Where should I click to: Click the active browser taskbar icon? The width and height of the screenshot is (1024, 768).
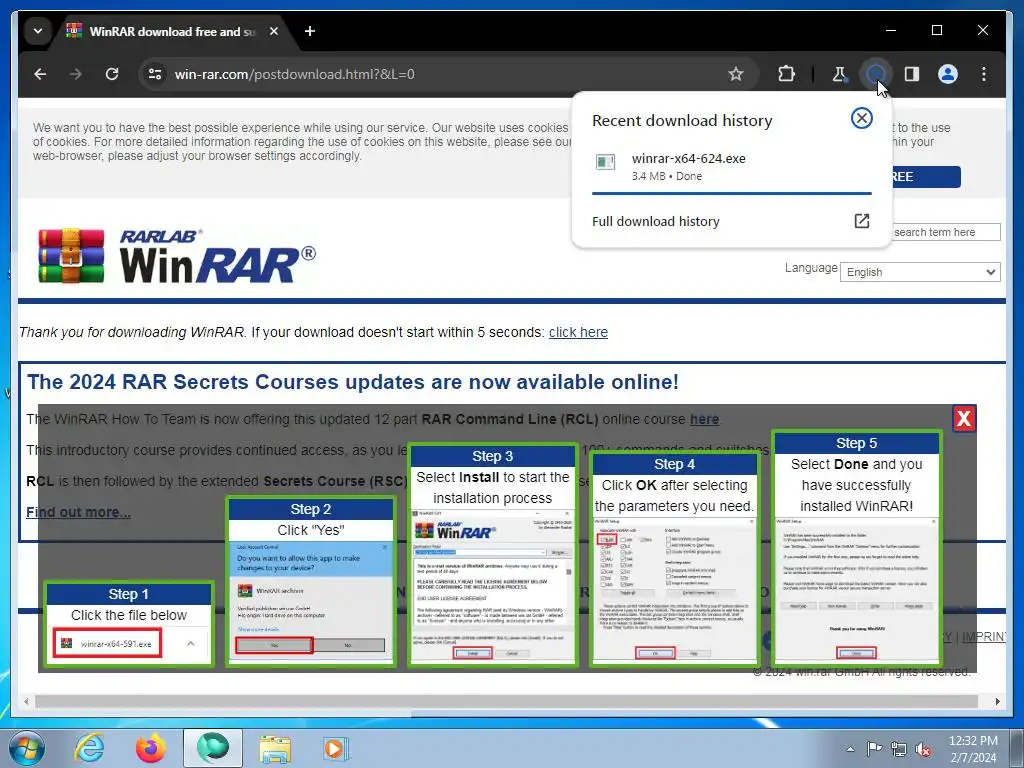pos(213,748)
